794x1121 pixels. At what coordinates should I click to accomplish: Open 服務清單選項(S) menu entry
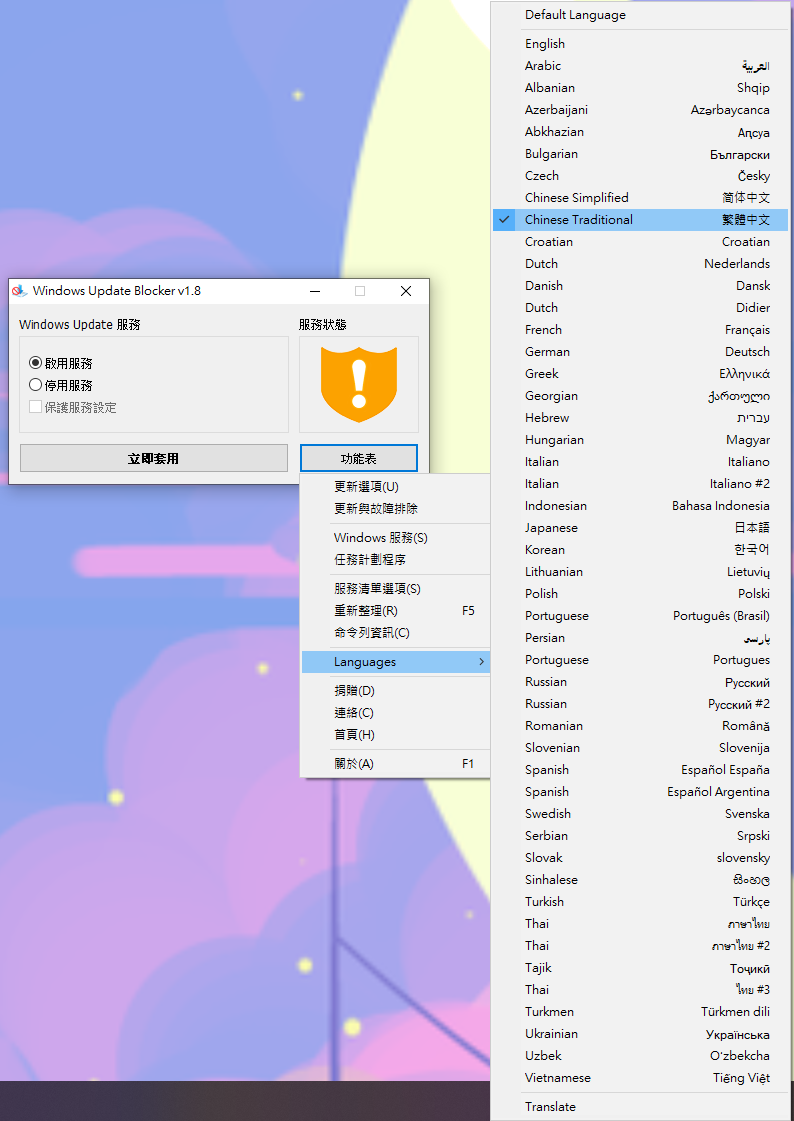396,589
